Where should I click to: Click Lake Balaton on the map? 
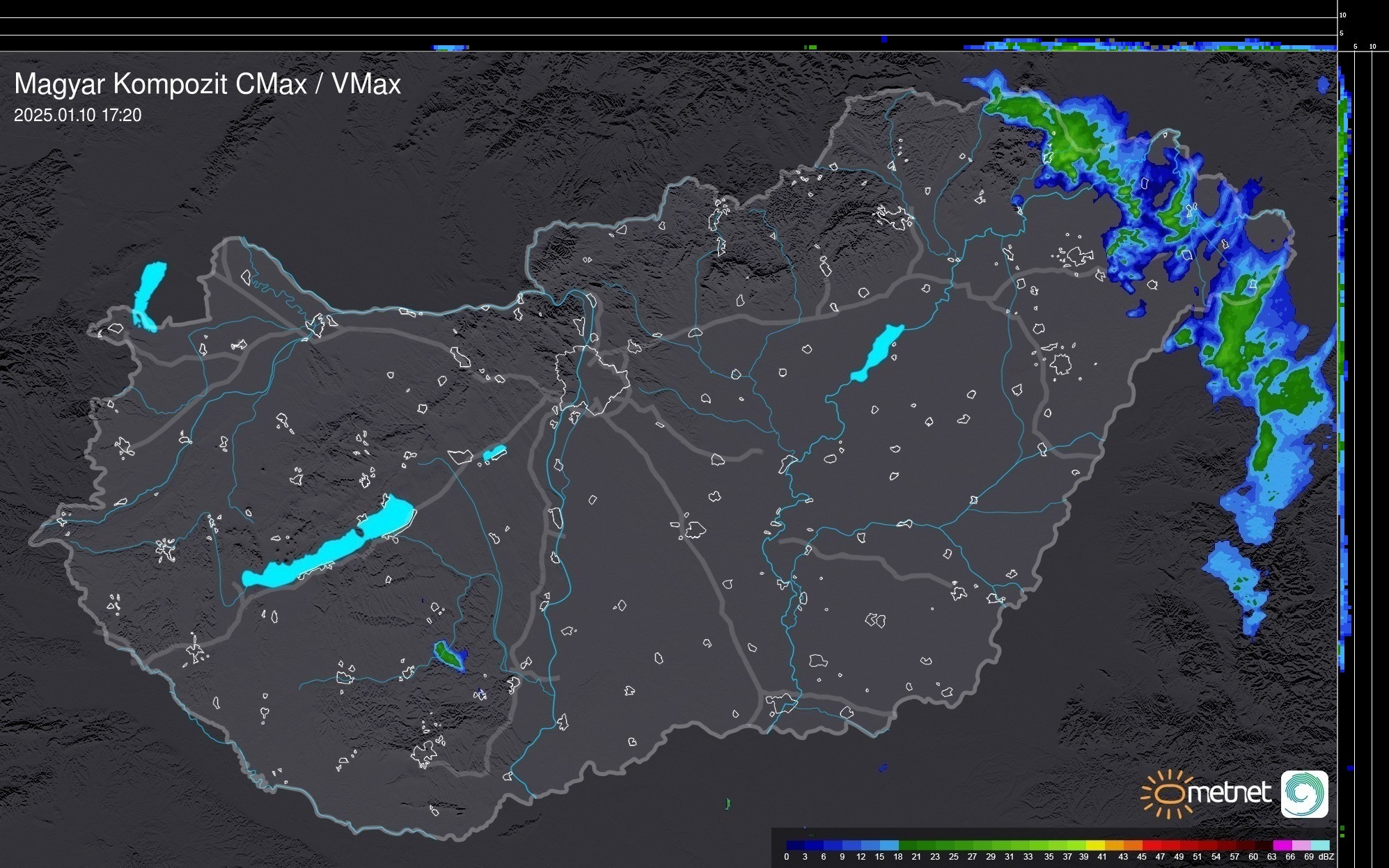[x=327, y=550]
